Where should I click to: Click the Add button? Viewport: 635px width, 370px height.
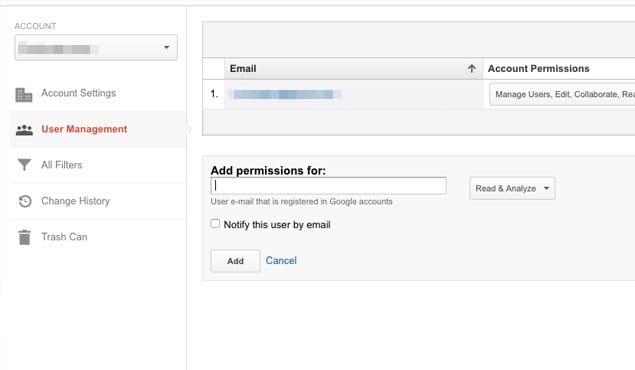[x=235, y=261]
